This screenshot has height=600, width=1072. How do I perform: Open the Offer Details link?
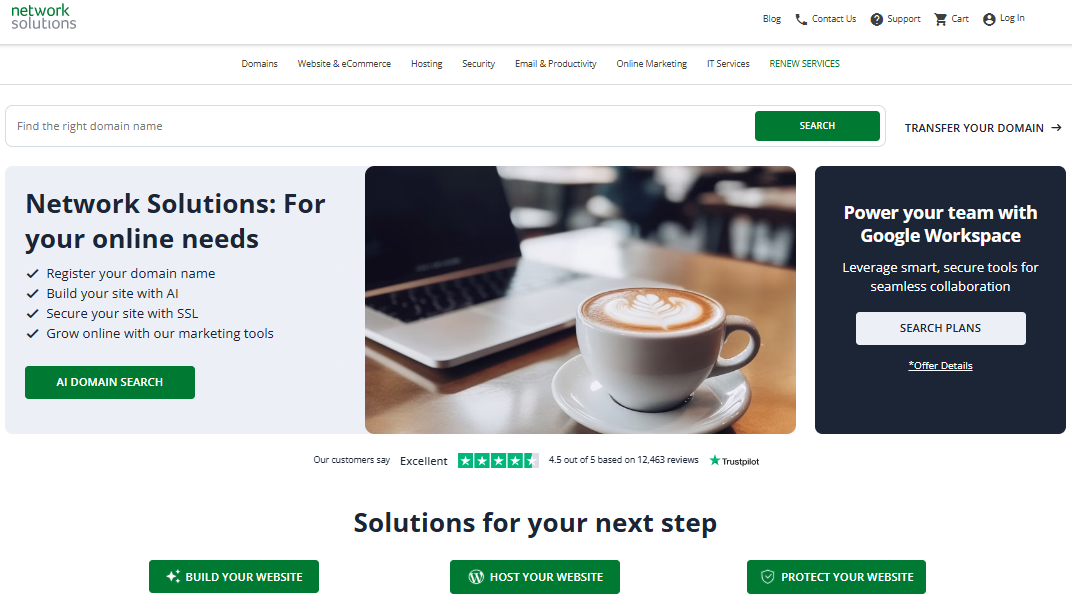(x=940, y=366)
